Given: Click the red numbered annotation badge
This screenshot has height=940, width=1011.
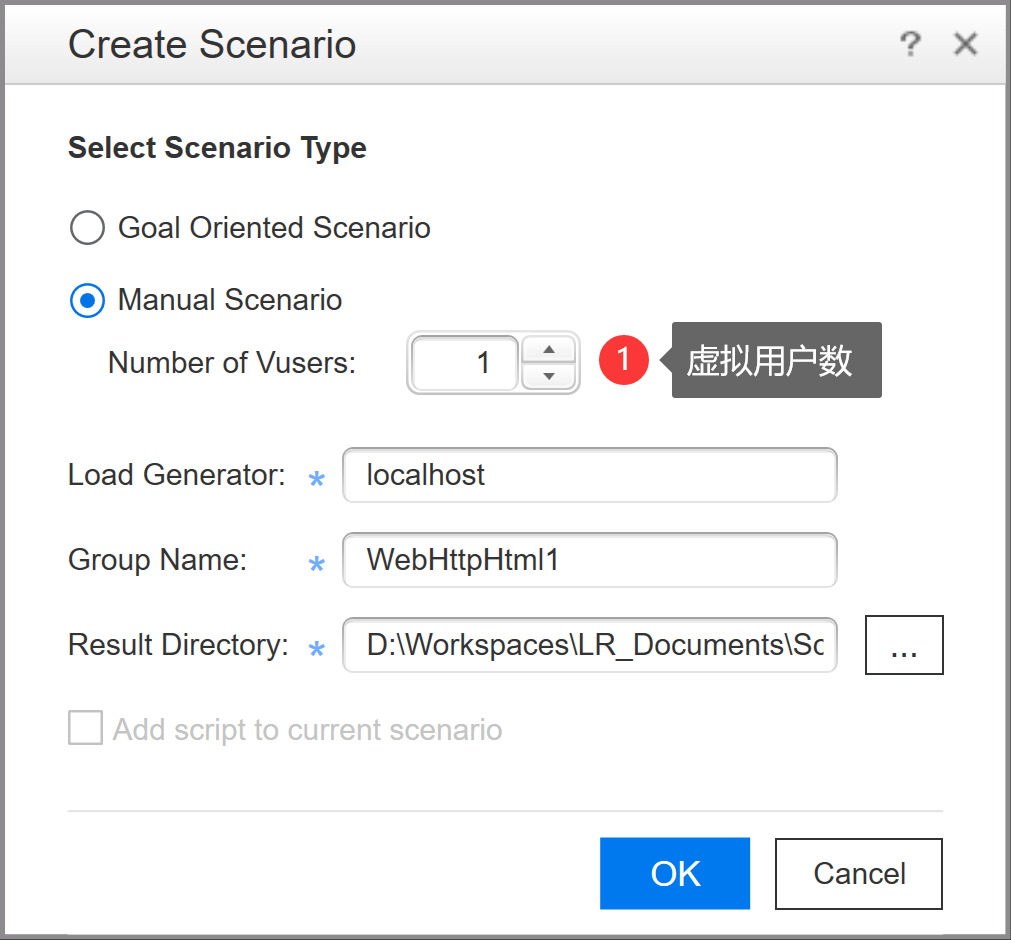Looking at the screenshot, I should pyautogui.click(x=624, y=361).
